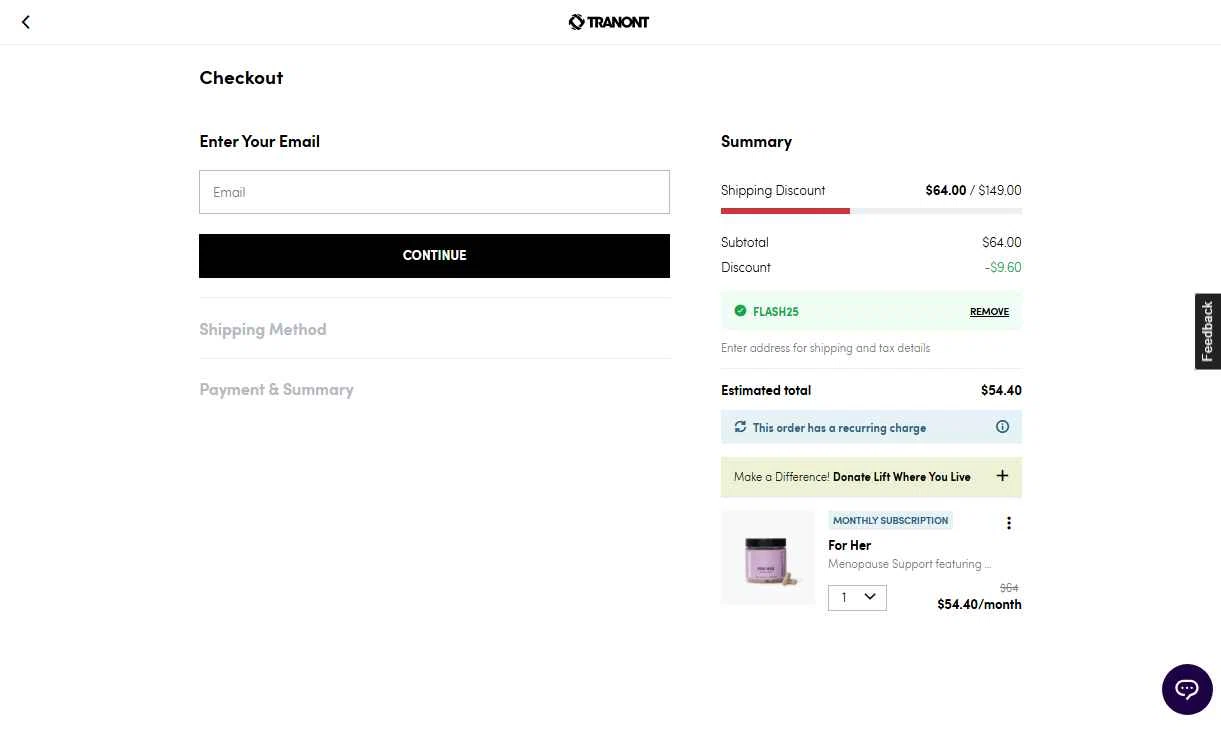Click the CONTINUE button

pyautogui.click(x=434, y=256)
